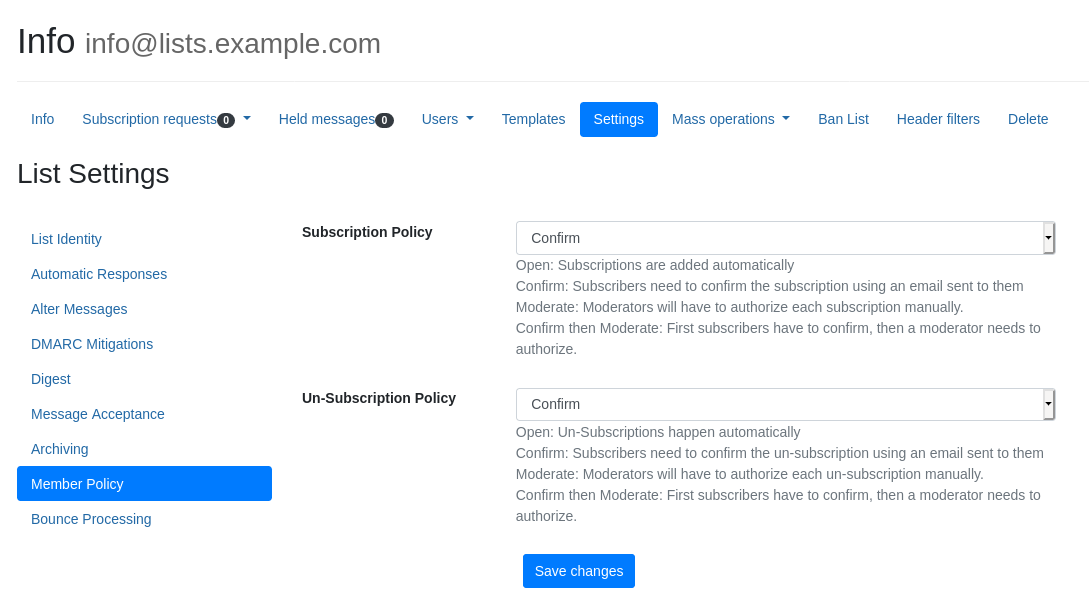Open the Subscription Policy dropdown
This screenshot has width=1089, height=602.
(785, 238)
